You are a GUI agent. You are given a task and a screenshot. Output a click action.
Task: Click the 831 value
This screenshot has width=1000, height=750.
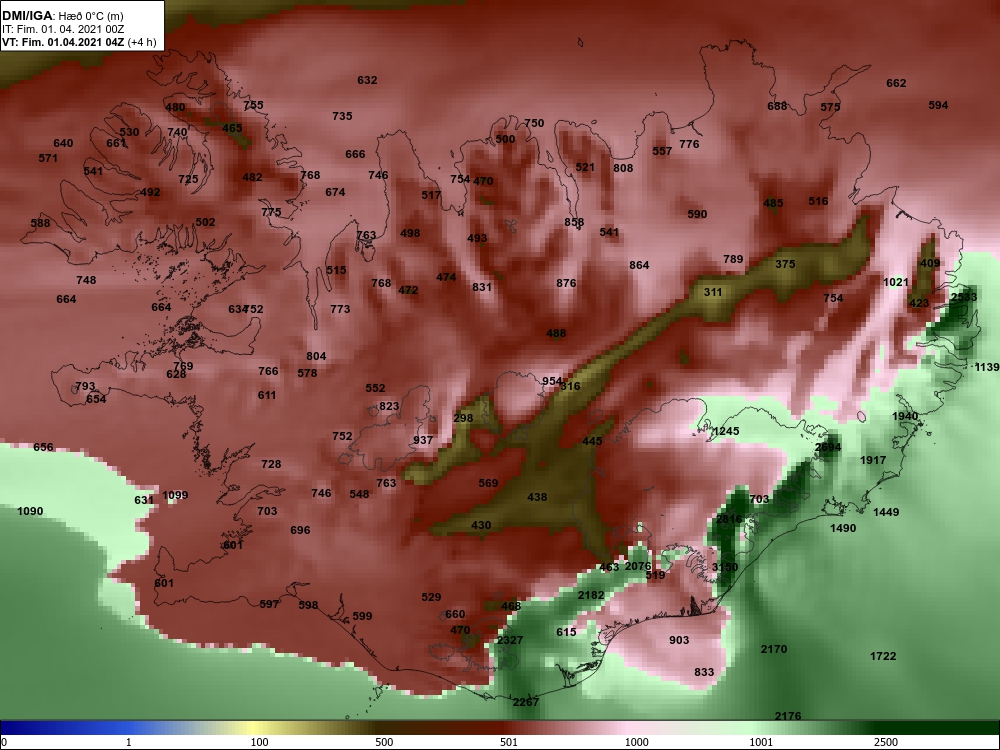point(482,287)
